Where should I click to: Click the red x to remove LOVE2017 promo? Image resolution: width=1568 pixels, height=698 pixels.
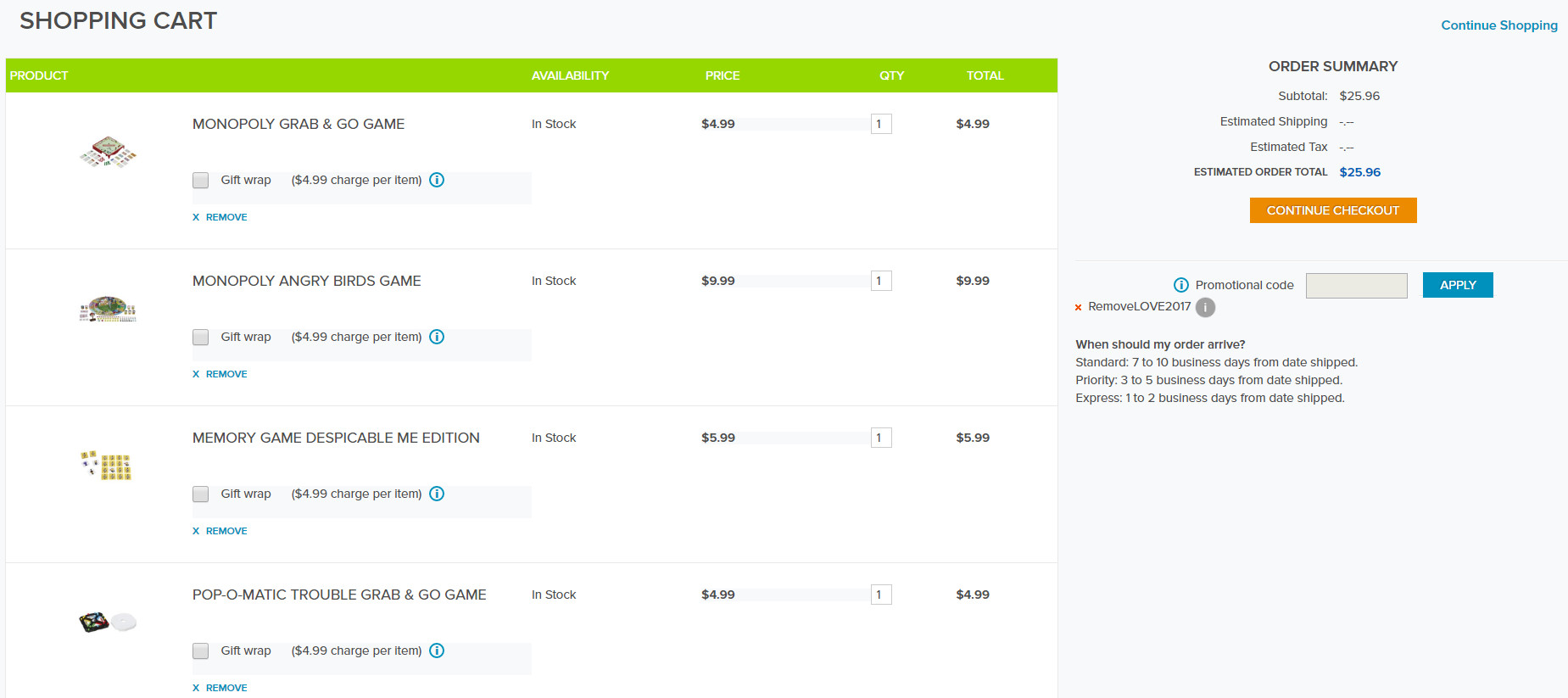(x=1078, y=308)
